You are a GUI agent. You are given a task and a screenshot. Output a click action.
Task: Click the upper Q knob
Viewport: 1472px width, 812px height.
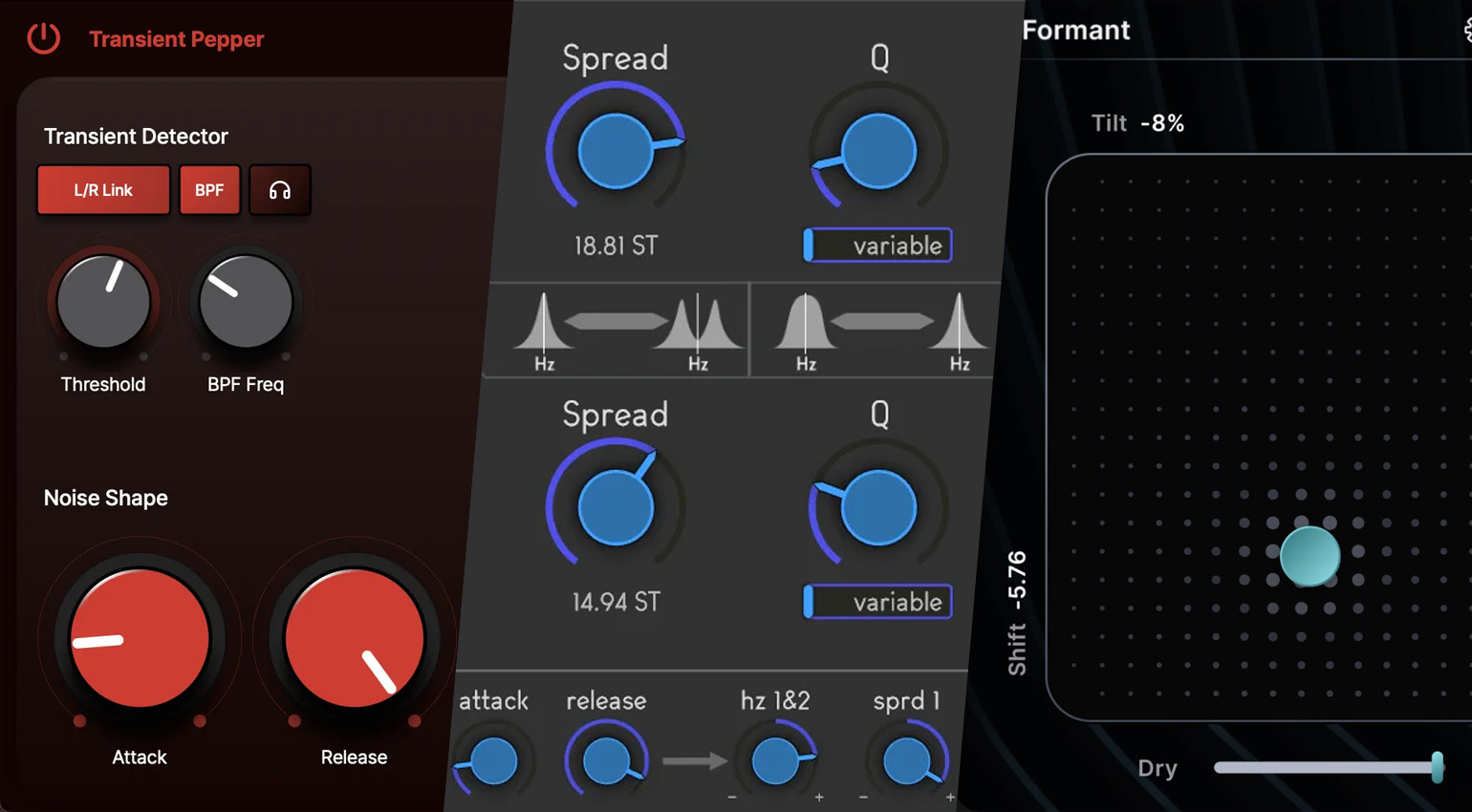point(878,151)
